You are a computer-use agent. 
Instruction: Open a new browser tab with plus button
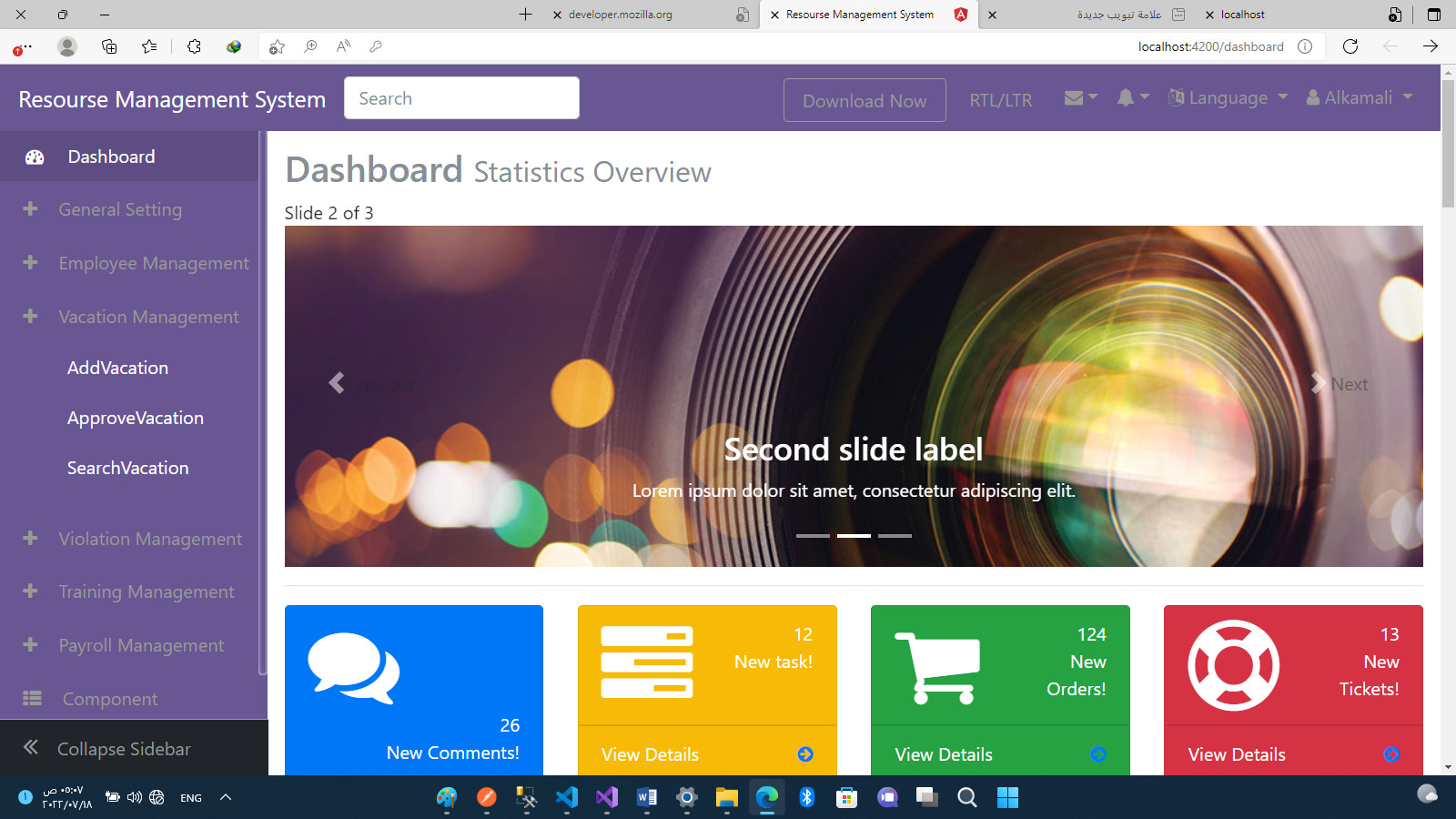tap(525, 15)
